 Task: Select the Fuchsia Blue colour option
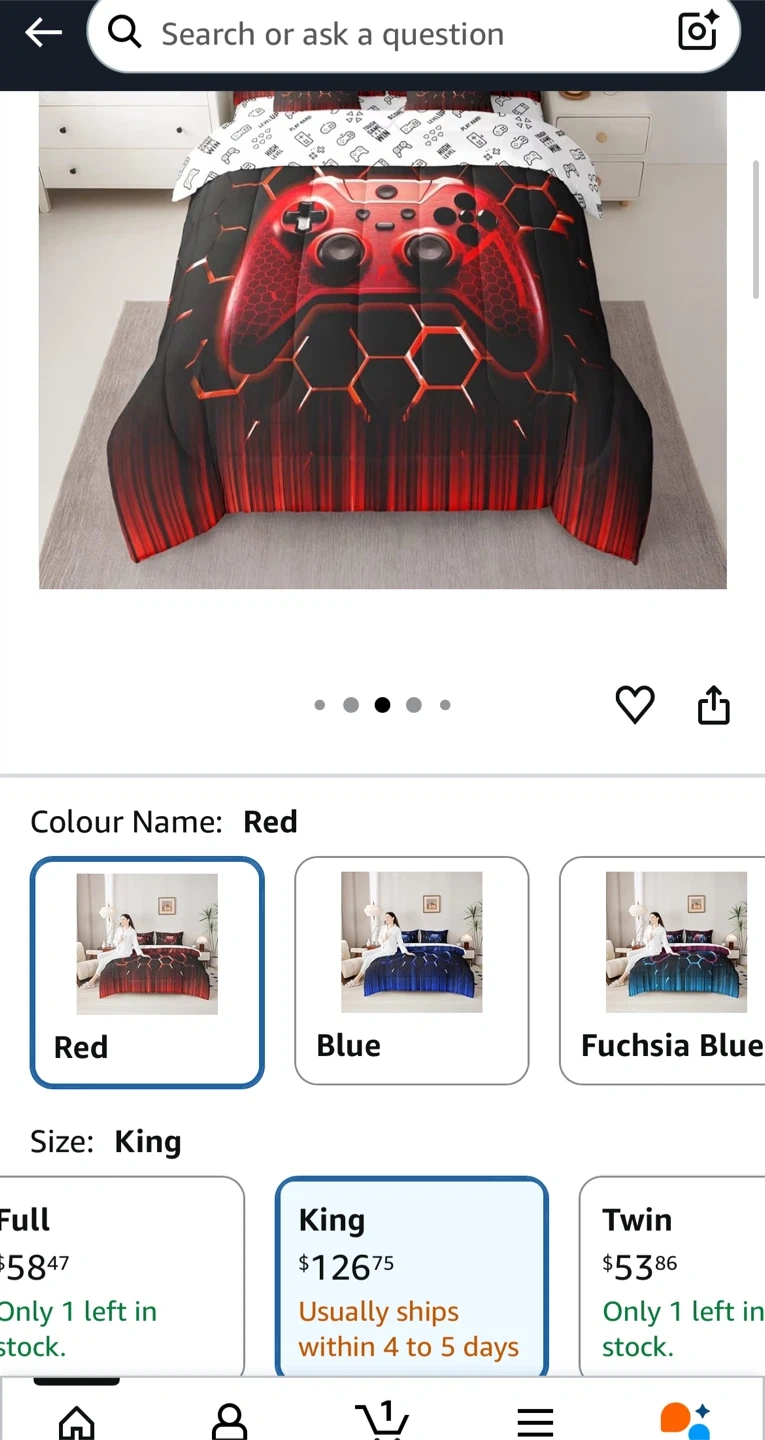(662, 970)
